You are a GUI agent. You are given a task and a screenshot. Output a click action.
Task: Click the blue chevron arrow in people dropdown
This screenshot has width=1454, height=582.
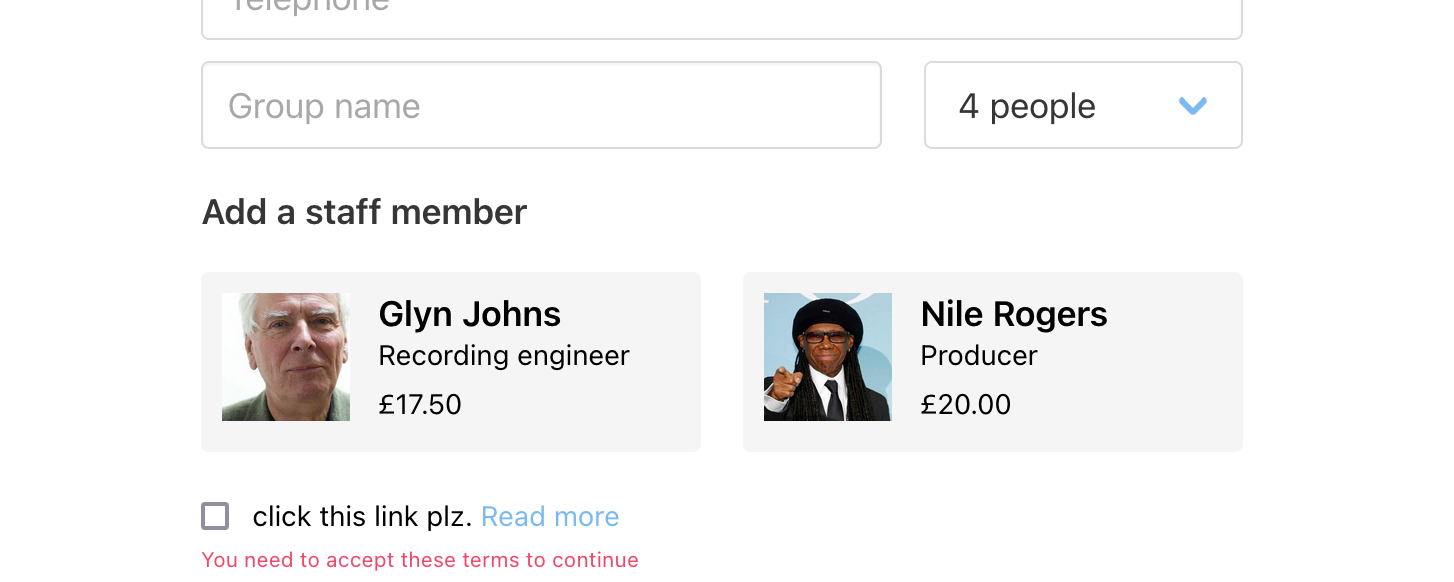(x=1193, y=106)
